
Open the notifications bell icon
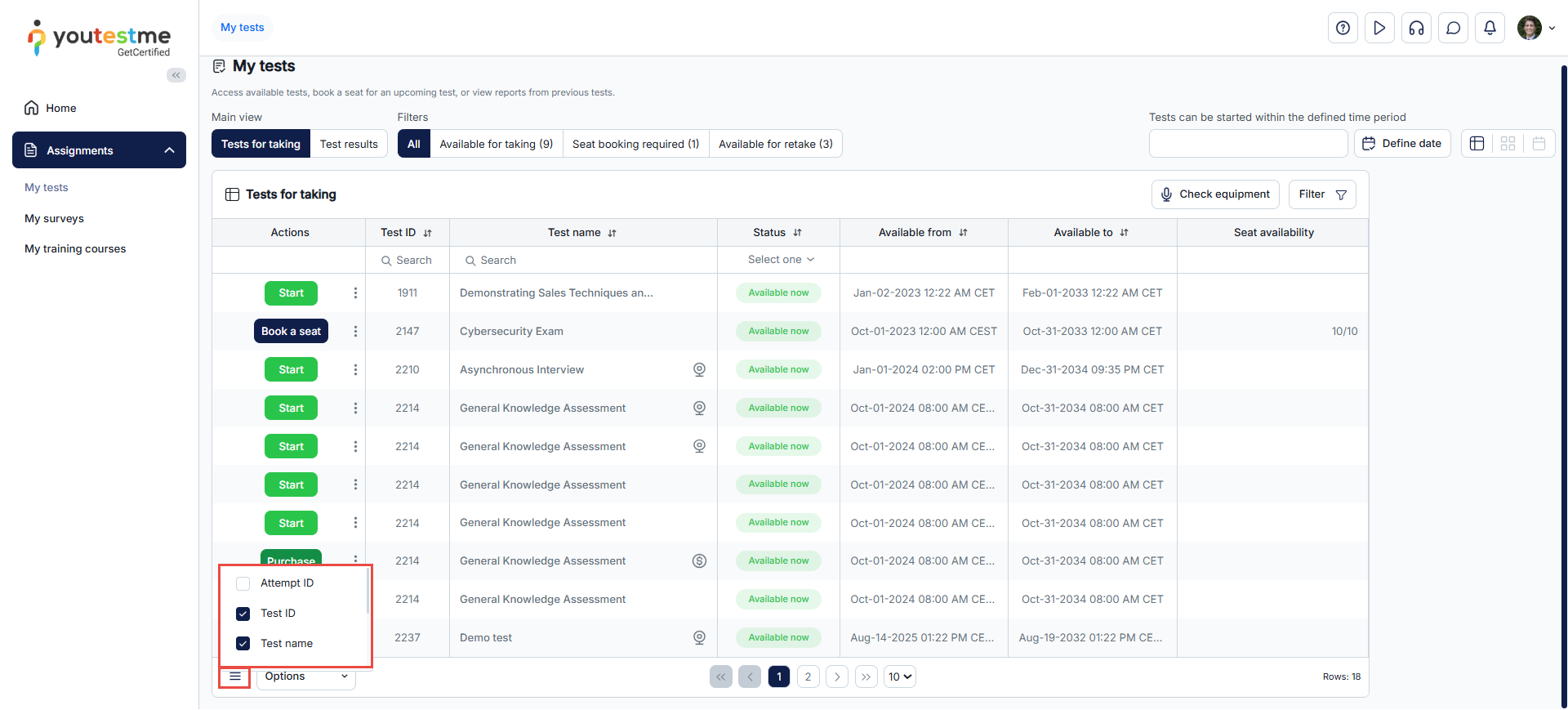[1490, 28]
